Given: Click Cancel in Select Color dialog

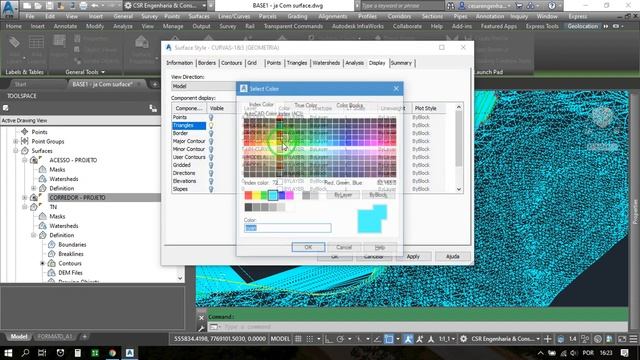Looking at the screenshot, I should [344, 247].
